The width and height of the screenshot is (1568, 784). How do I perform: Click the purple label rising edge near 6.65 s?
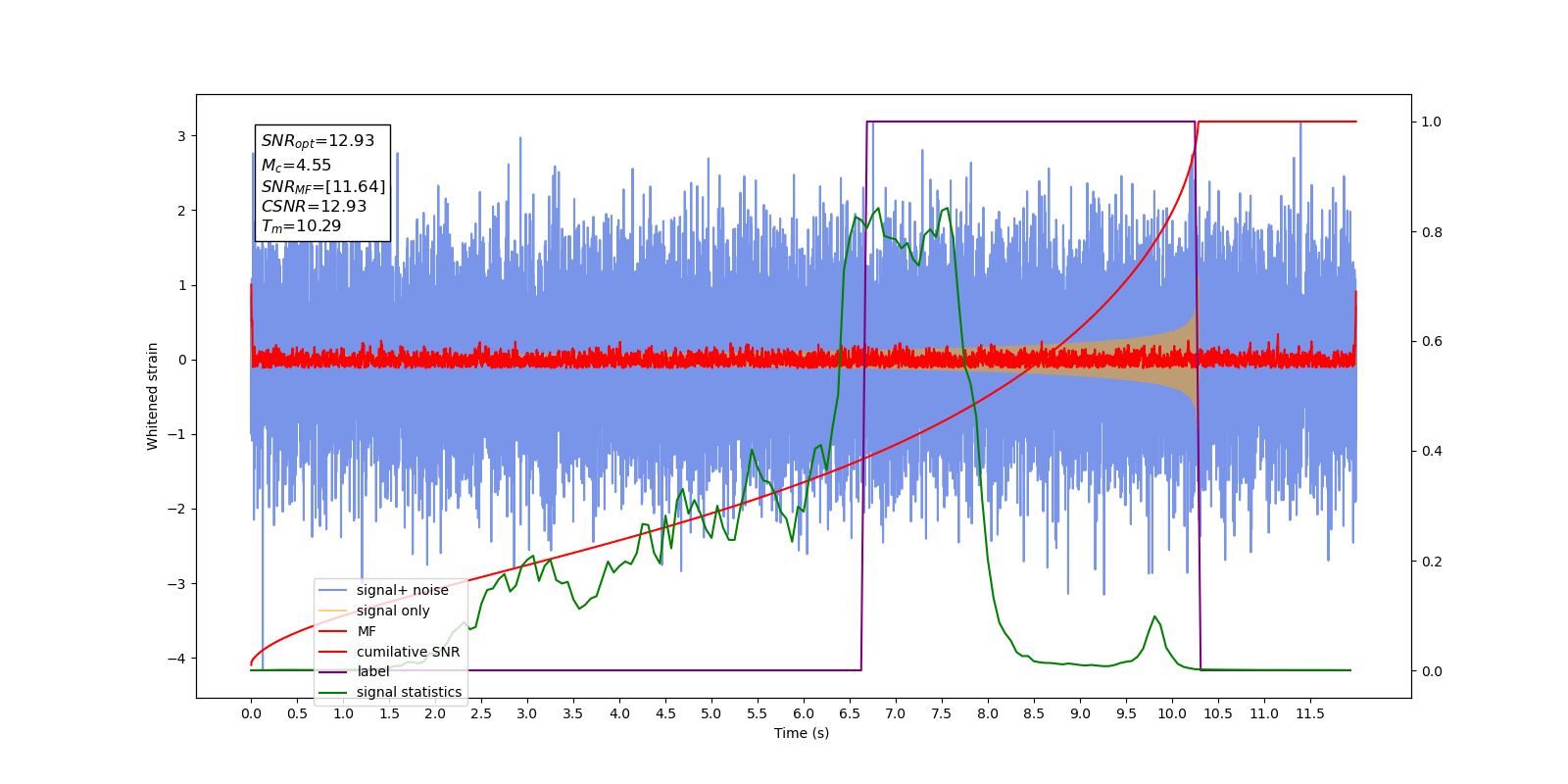coord(863,396)
